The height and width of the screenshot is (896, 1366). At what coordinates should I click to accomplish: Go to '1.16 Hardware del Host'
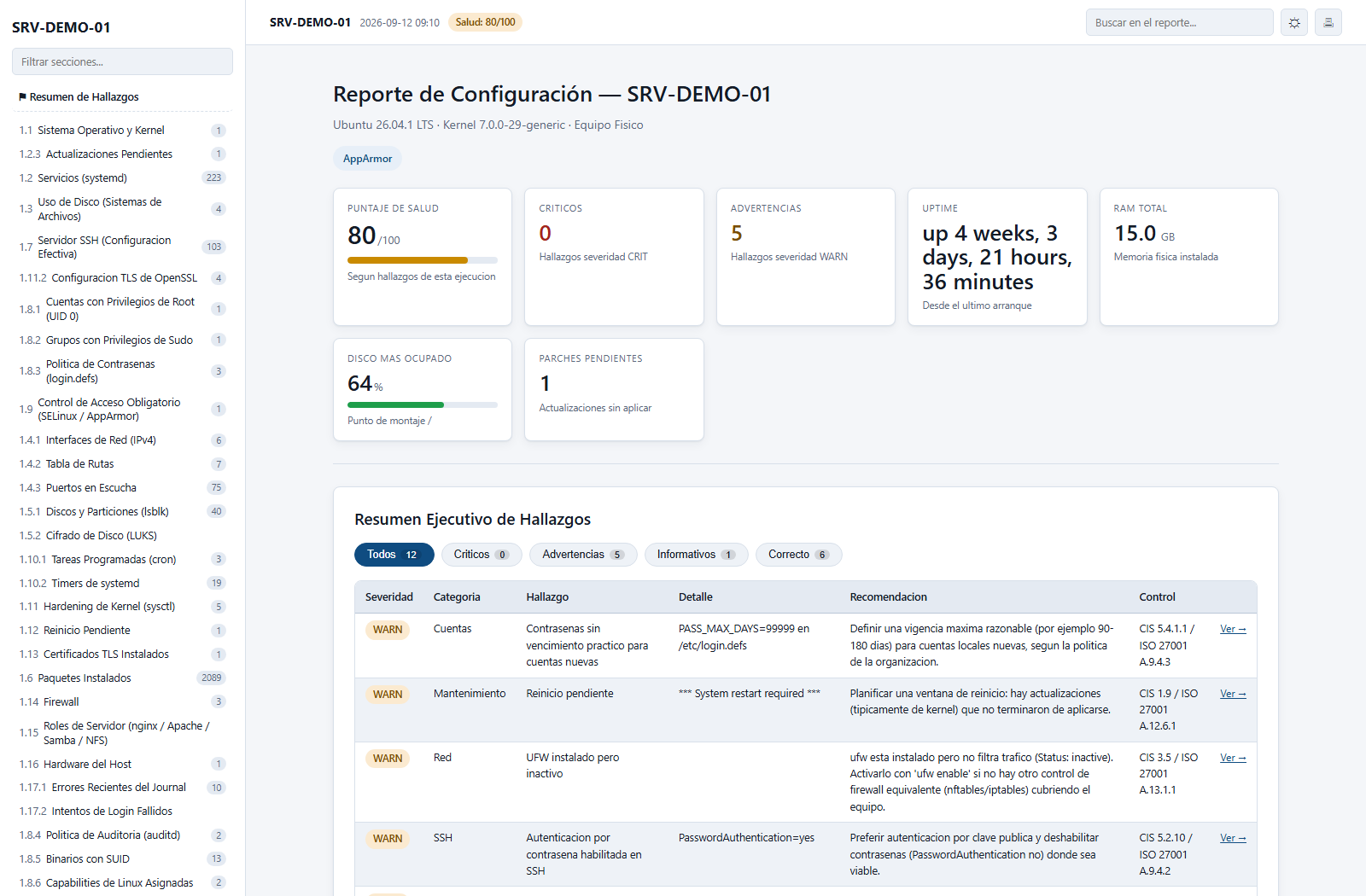(122, 765)
